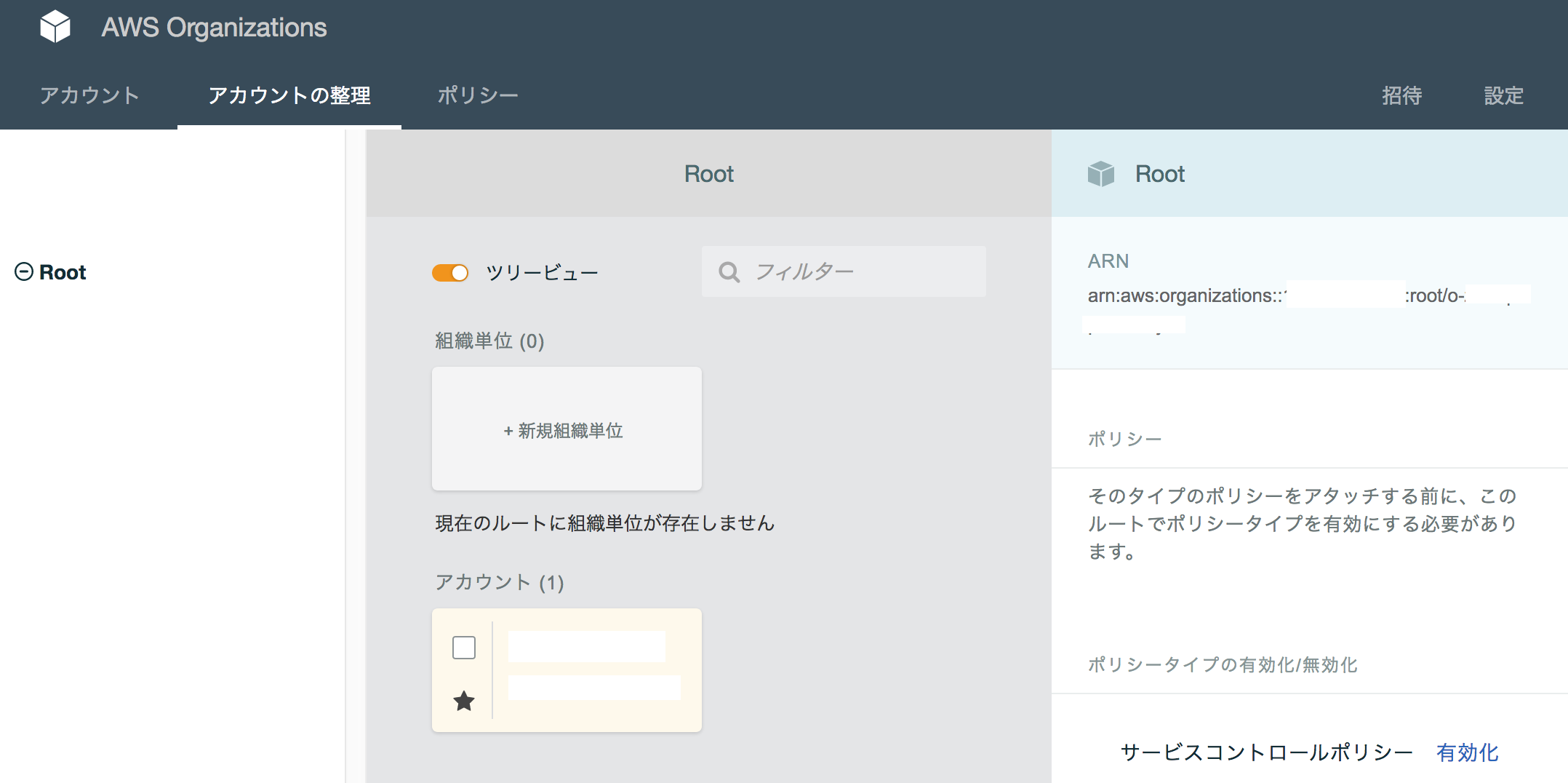Click the ポリシータイプの有効化/無効化 heading
This screenshot has width=1568, height=783.
point(1223,664)
